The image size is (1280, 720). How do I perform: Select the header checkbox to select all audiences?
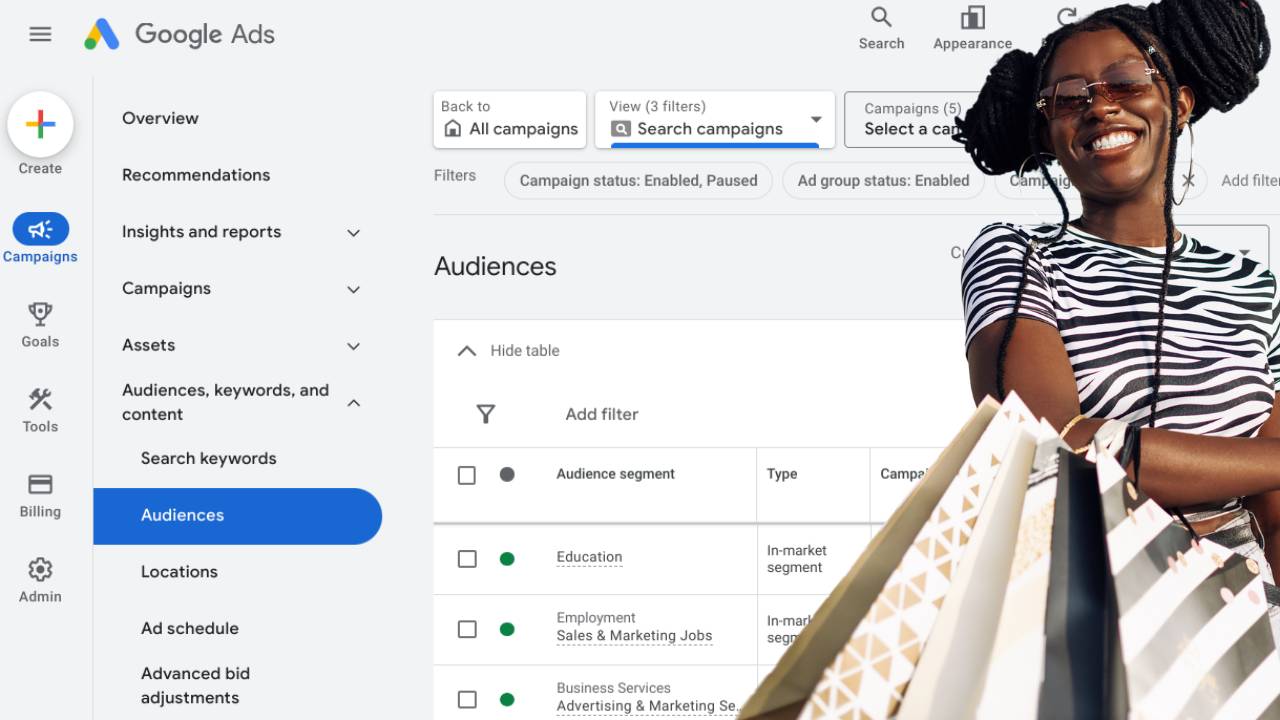pyautogui.click(x=467, y=474)
